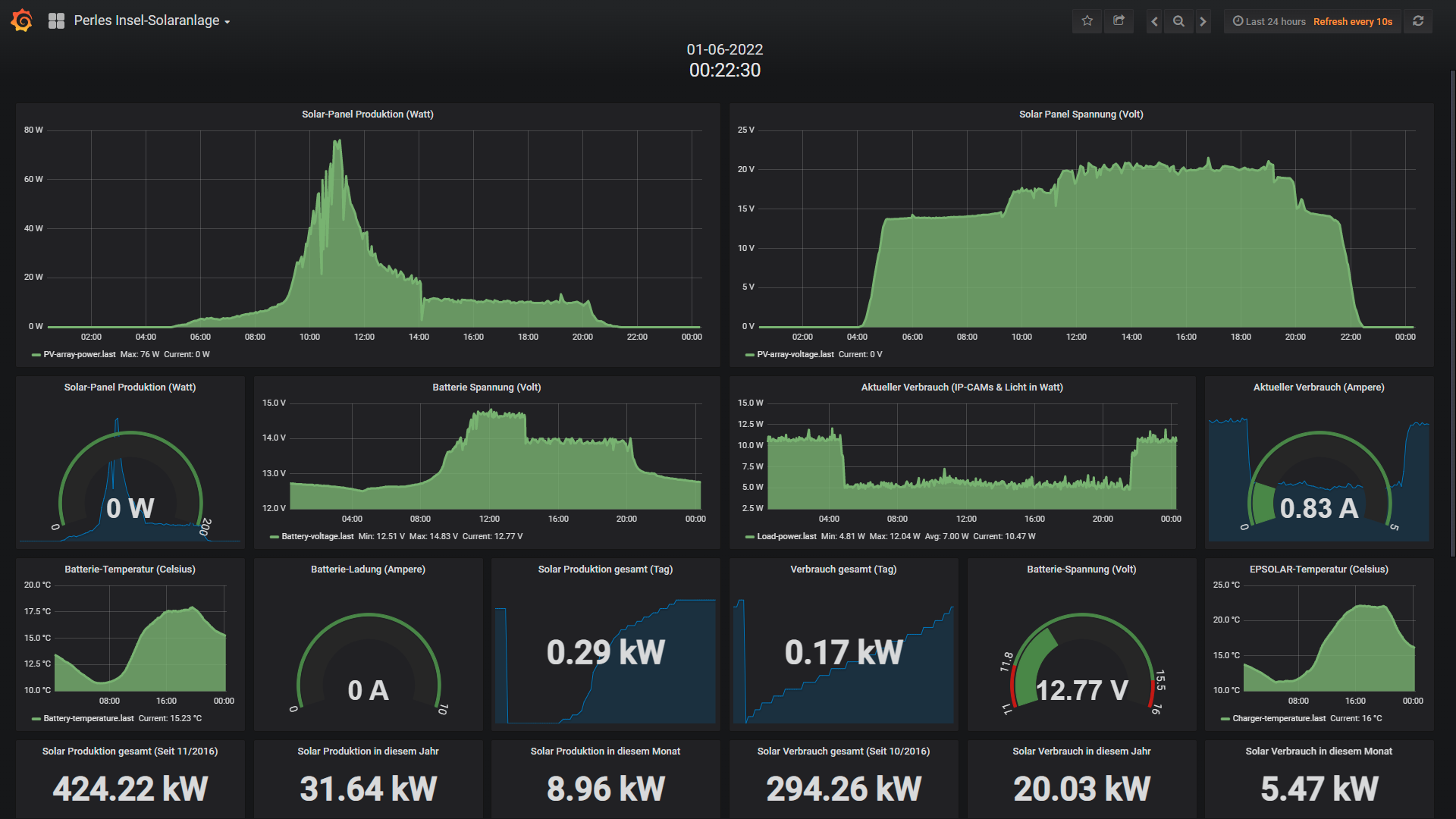Image resolution: width=1456 pixels, height=819 pixels.
Task: Click the share dashboard icon
Action: click(1119, 21)
